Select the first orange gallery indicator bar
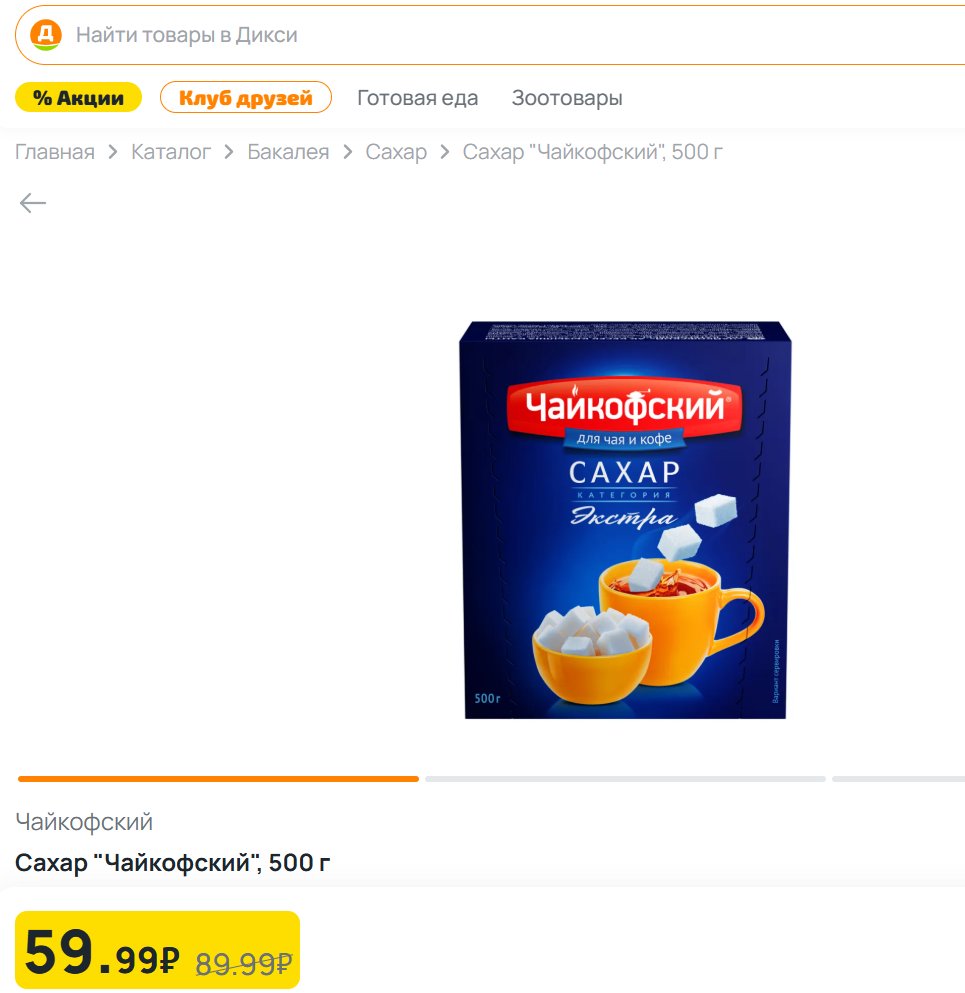 click(x=218, y=779)
